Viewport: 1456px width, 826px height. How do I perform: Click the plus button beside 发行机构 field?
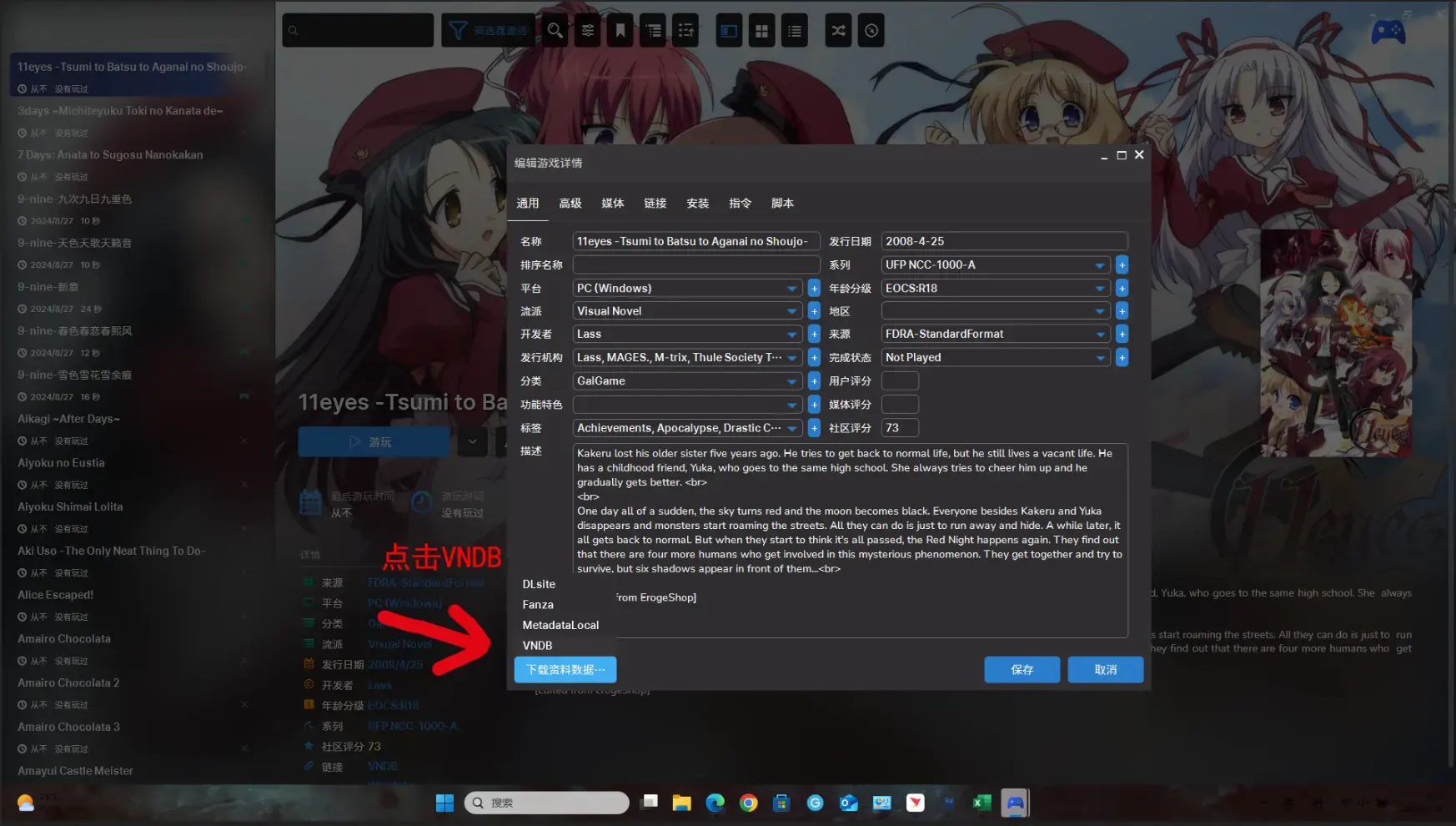click(x=814, y=358)
